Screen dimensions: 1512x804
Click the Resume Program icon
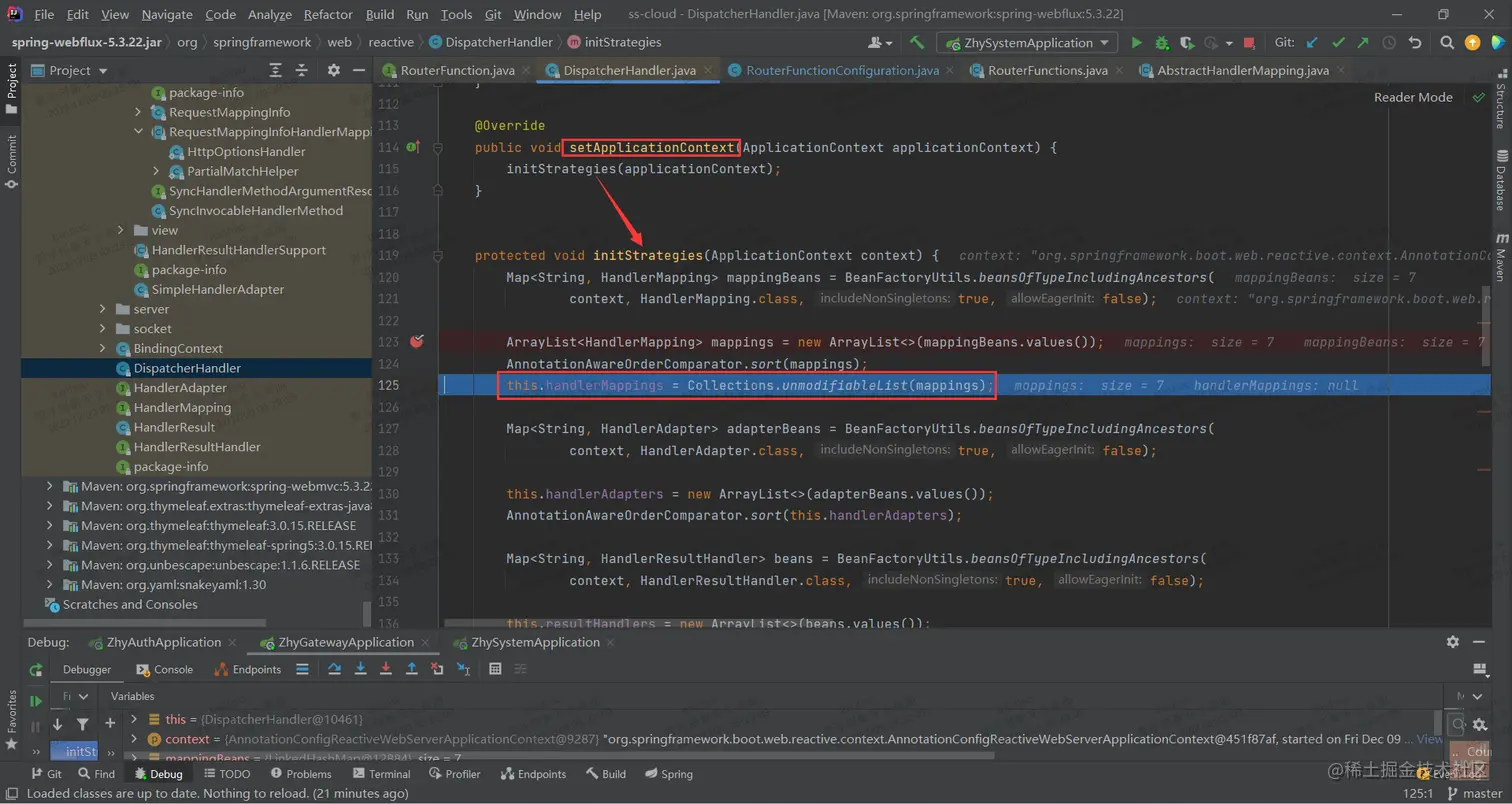point(36,701)
